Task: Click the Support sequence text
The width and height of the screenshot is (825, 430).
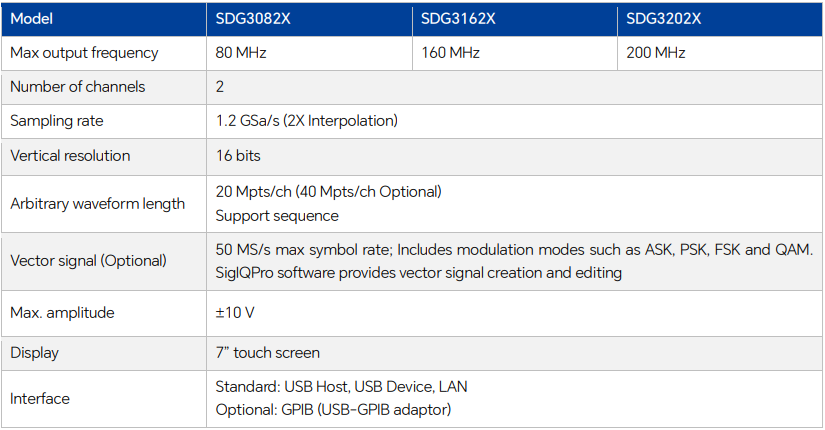Action: (x=277, y=216)
